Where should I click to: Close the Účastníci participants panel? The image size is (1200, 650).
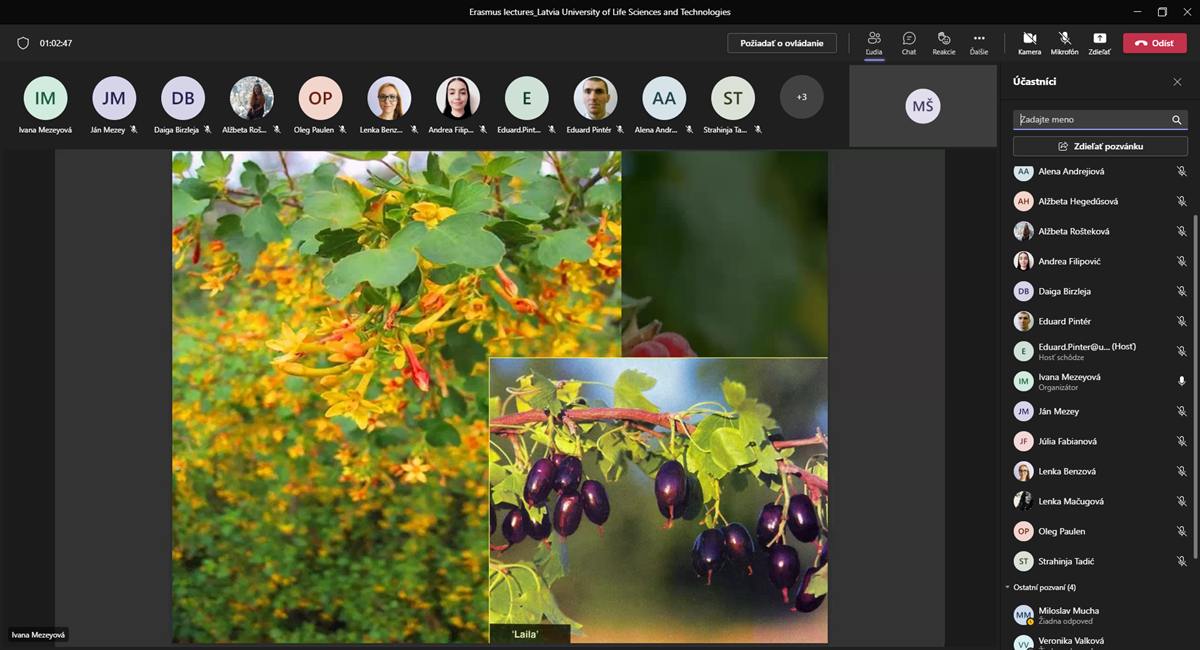point(1177,82)
